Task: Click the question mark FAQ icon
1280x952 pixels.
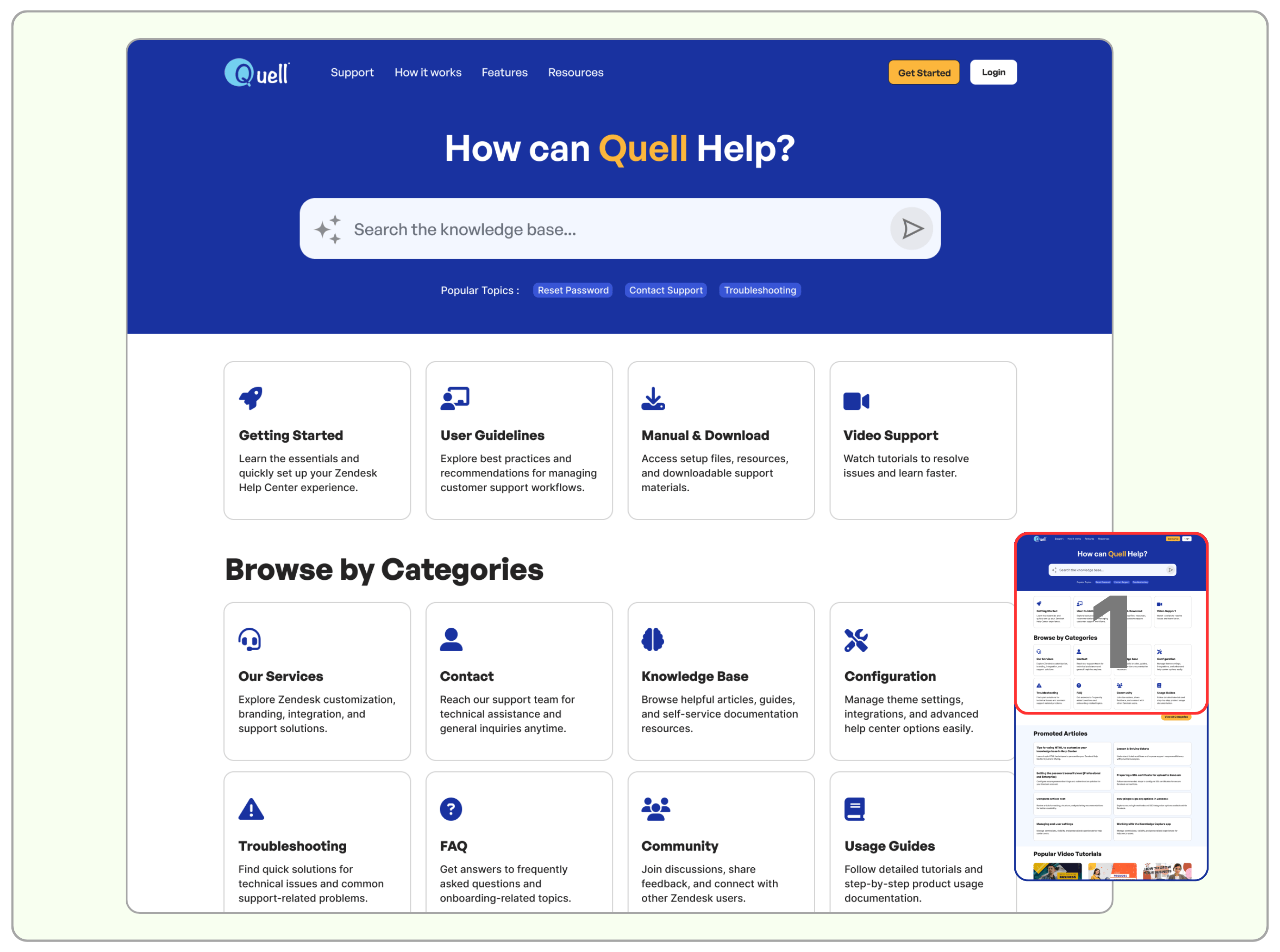Action: pos(451,809)
